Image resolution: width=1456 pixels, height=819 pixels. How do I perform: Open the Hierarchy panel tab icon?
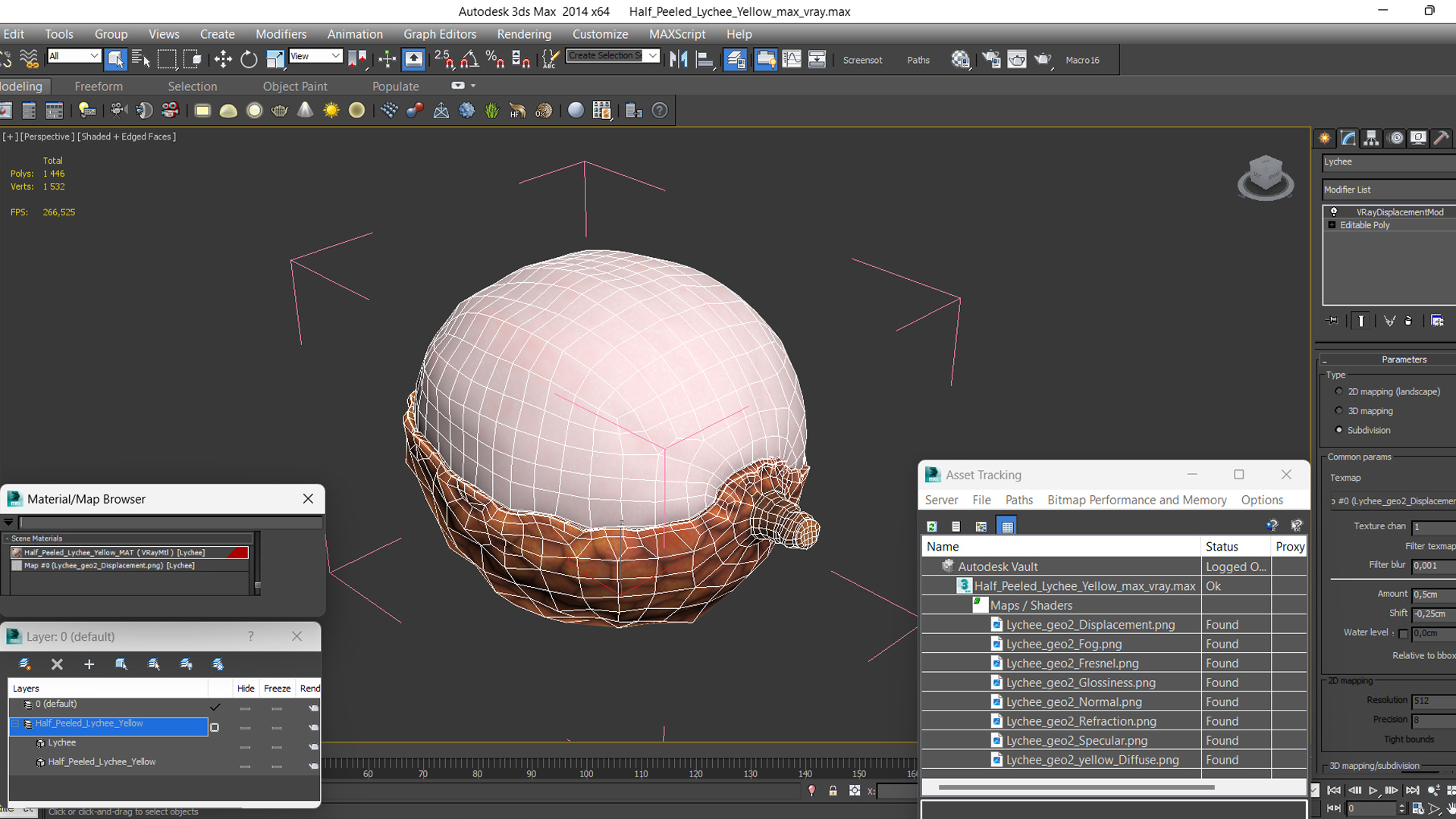1371,138
